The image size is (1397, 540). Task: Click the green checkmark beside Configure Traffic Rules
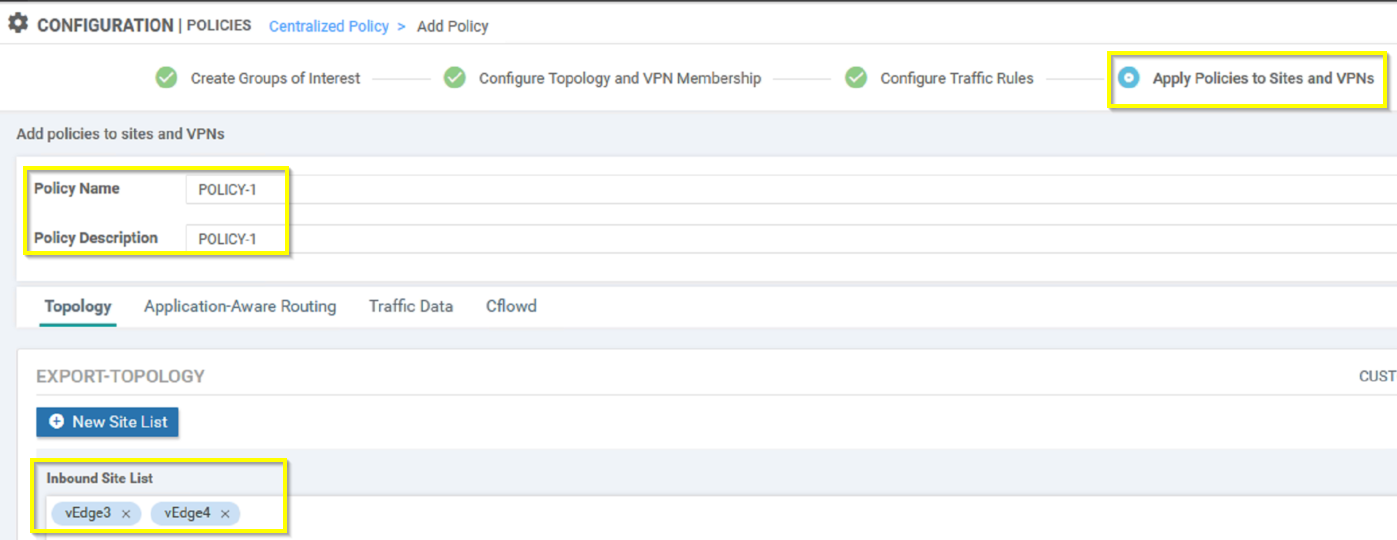pos(856,78)
